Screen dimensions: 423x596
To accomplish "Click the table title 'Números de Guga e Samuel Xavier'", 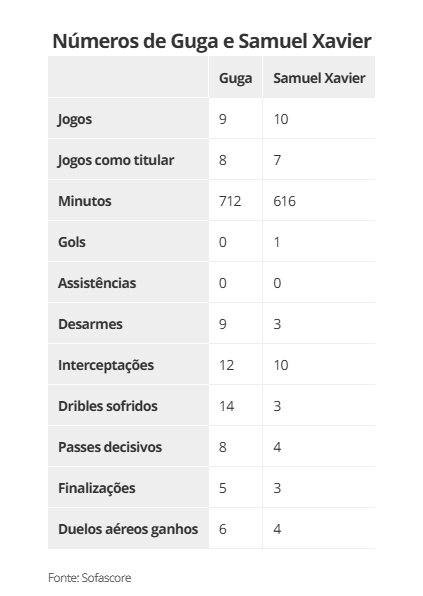I will 212,41.
